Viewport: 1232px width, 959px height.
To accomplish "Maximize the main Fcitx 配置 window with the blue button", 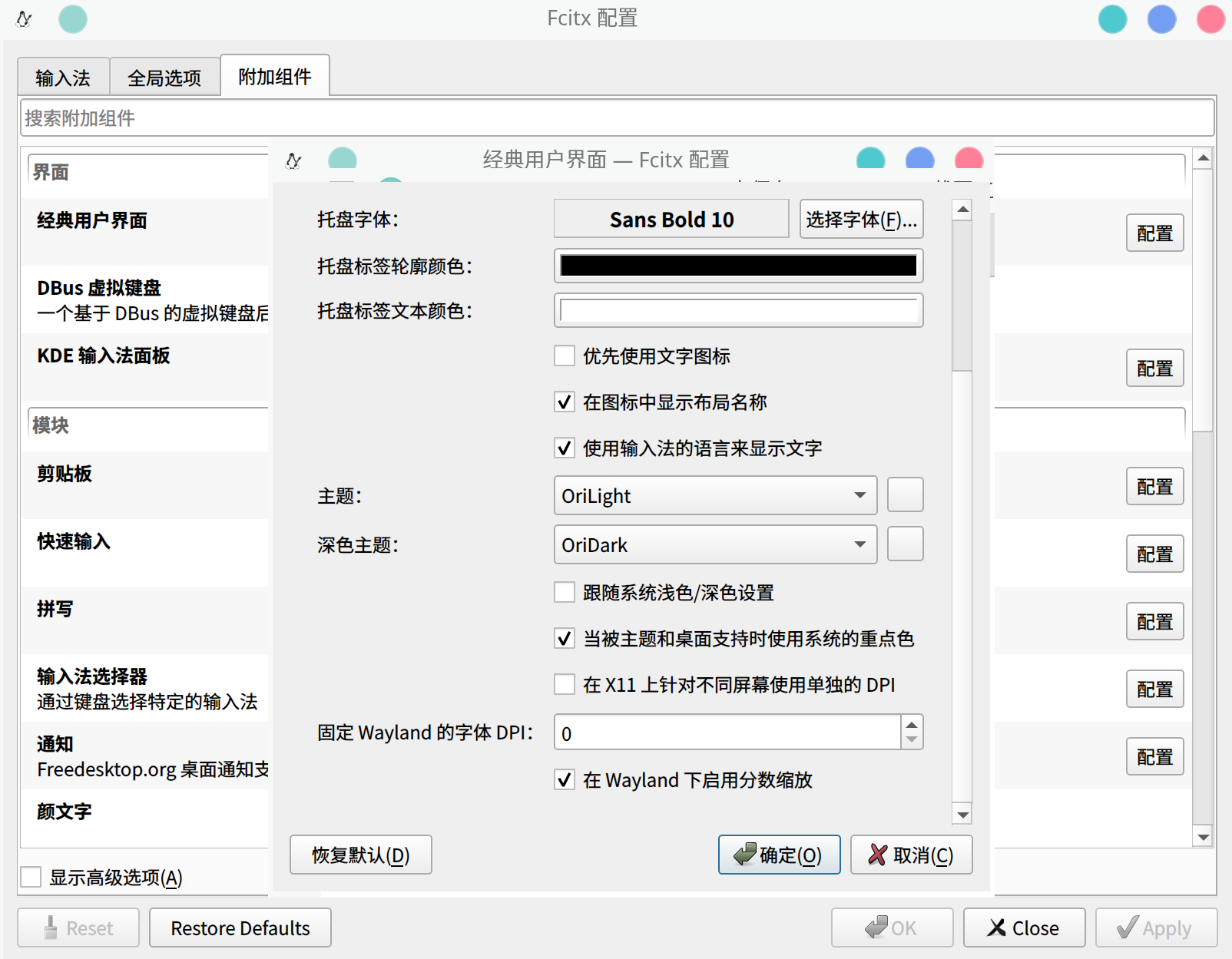I will tap(1161, 18).
